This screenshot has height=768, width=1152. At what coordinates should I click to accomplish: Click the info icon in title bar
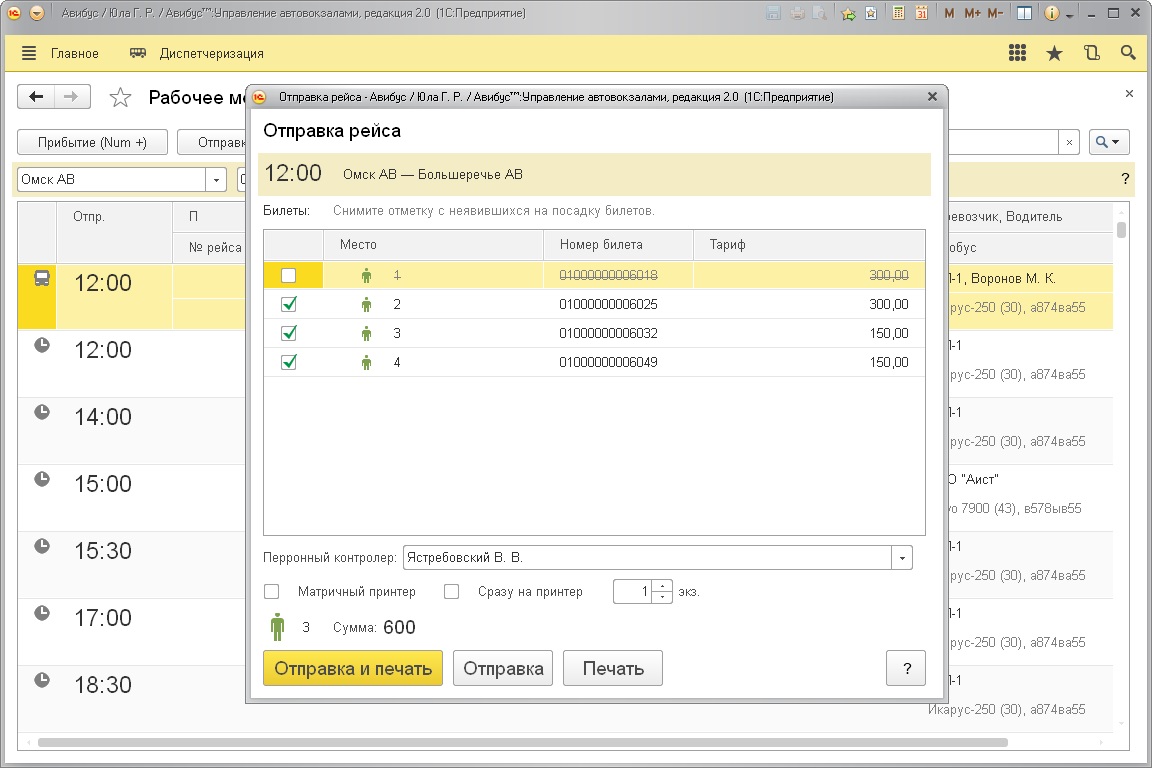1051,14
